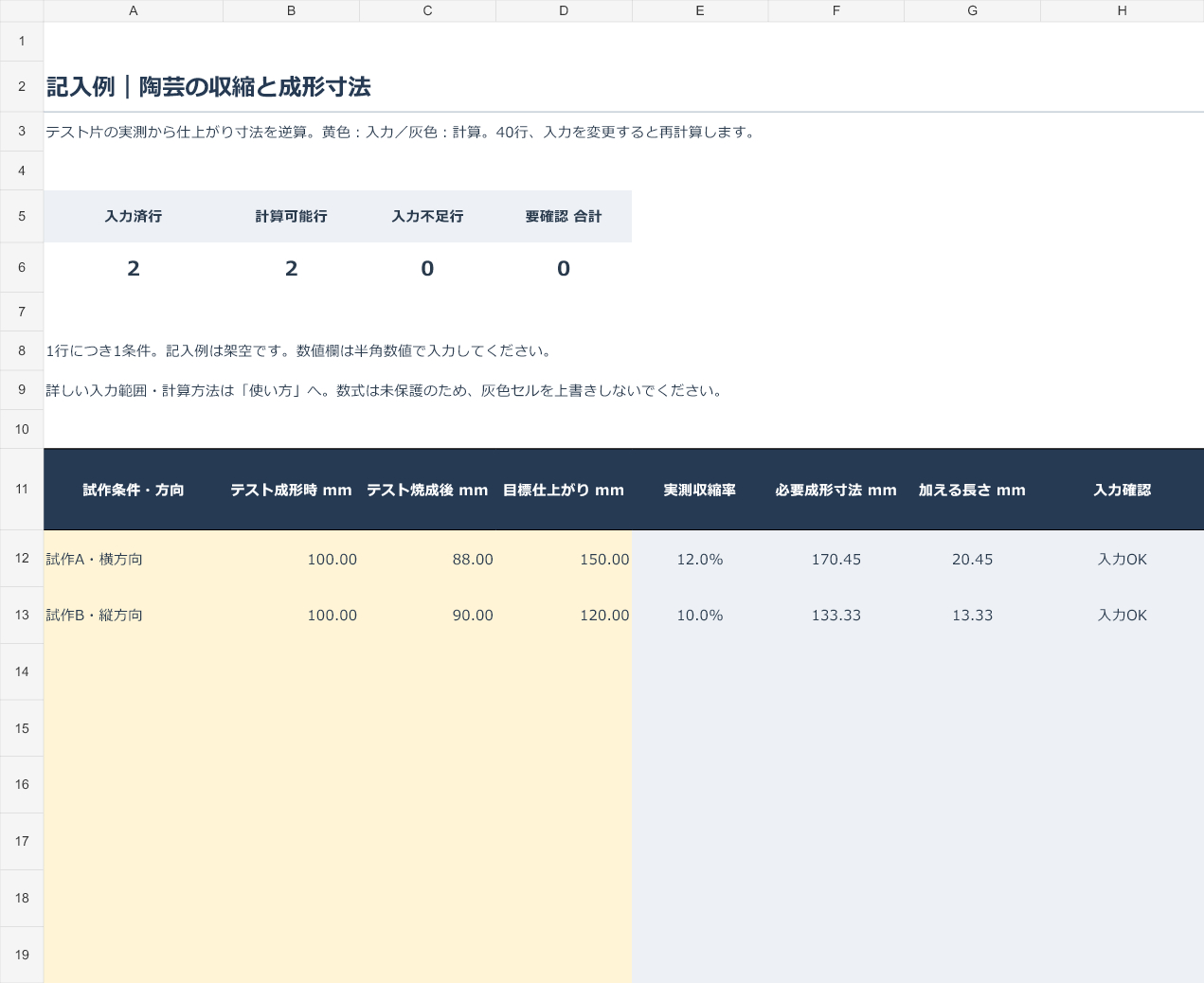Click the 133.33 required size cell
The width and height of the screenshot is (1204, 983).
[836, 615]
